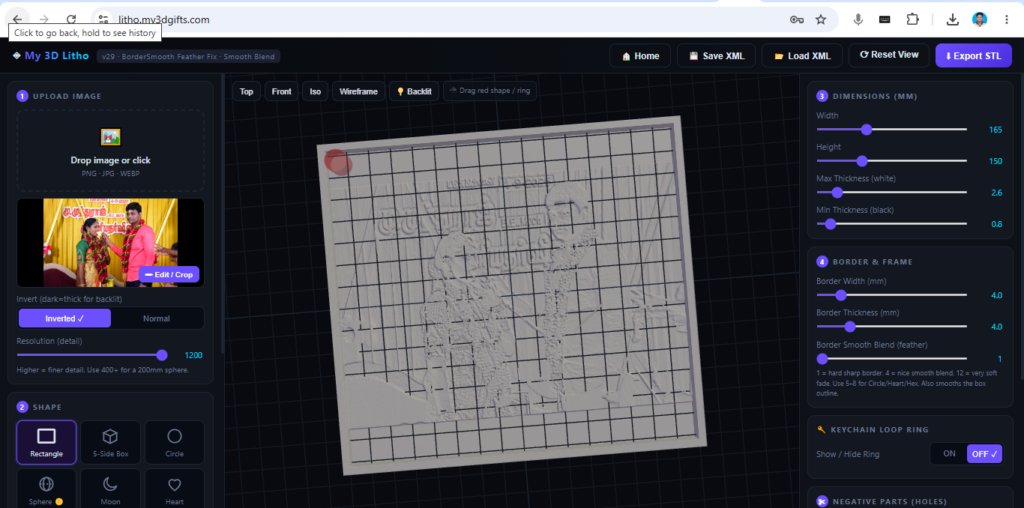This screenshot has width=1024, height=508.
Task: Click the browser address bar URL
Action: [164, 20]
